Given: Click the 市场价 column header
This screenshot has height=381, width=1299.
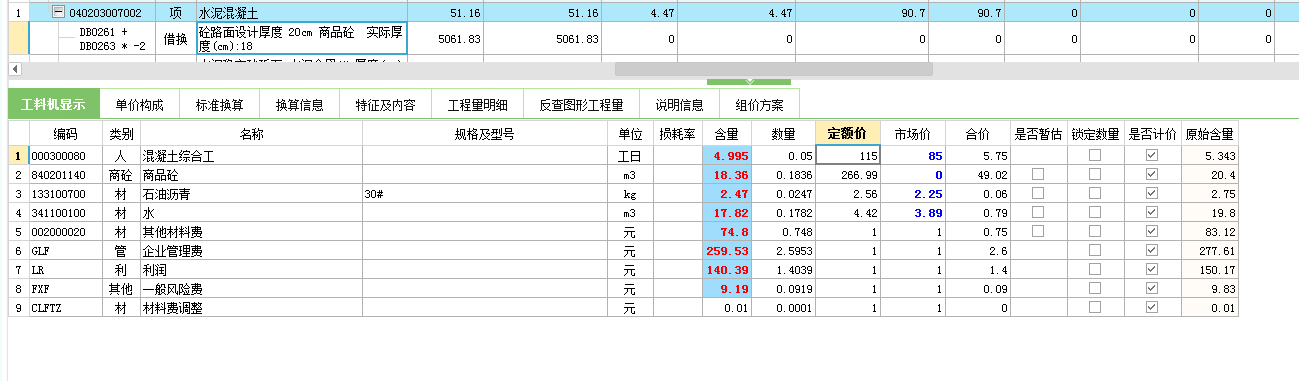Looking at the screenshot, I should [913, 134].
